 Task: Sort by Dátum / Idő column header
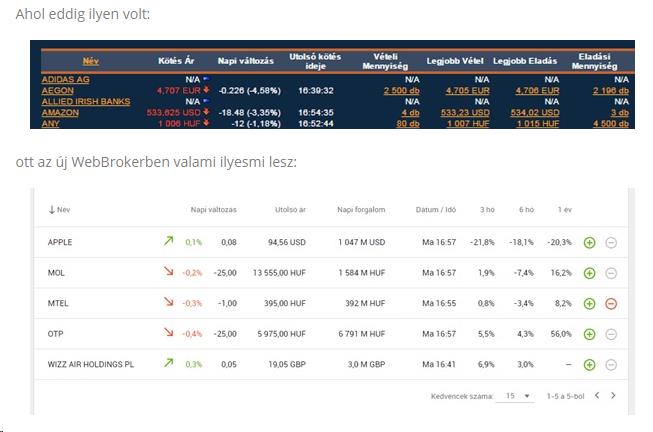[x=436, y=210]
